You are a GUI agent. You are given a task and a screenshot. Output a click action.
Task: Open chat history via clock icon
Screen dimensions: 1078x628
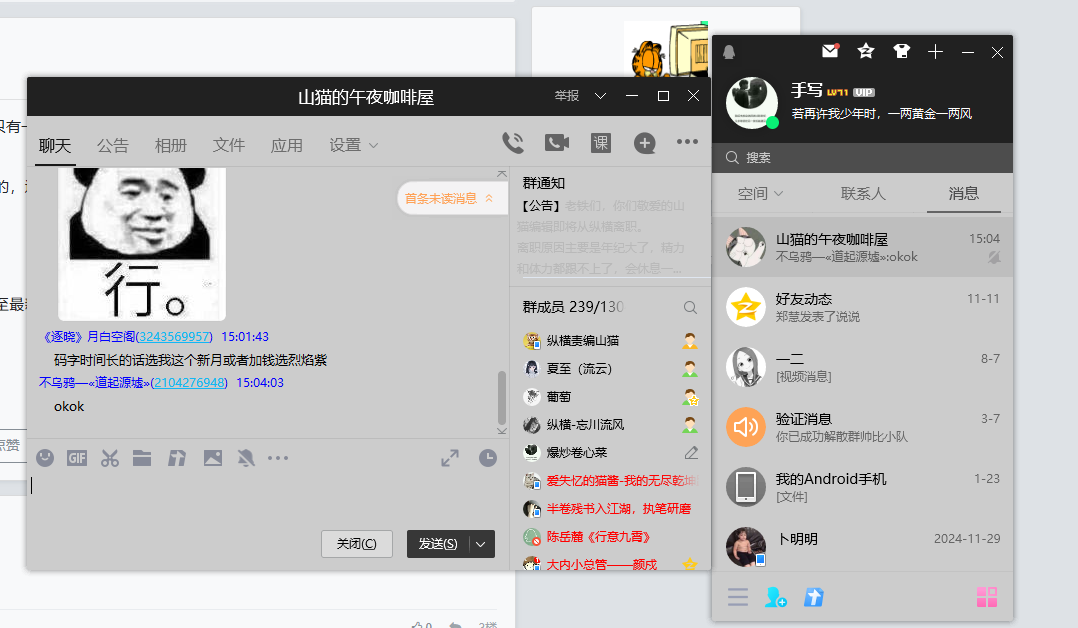(488, 458)
